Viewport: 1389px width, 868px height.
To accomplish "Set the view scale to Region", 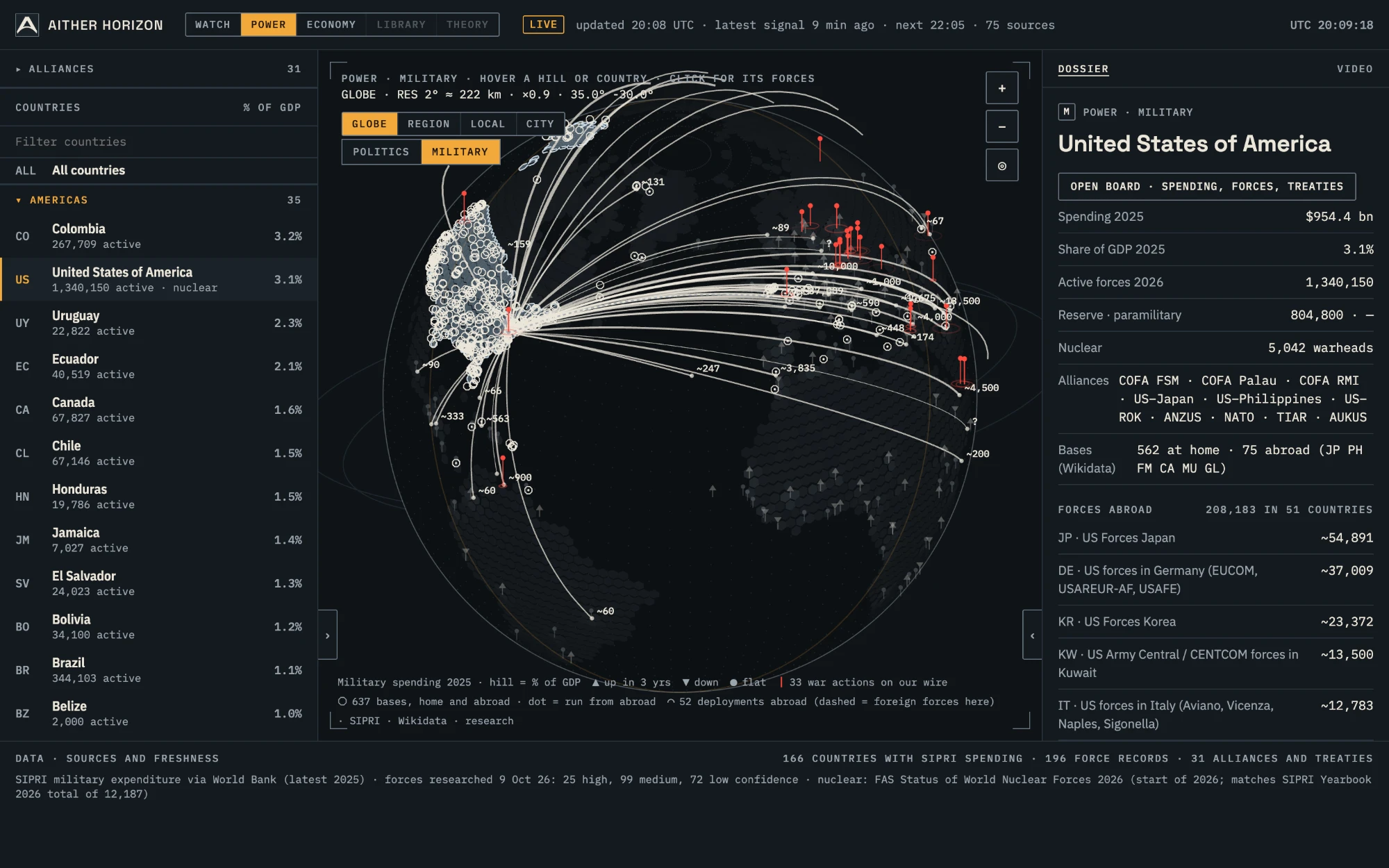I will click(x=429, y=124).
